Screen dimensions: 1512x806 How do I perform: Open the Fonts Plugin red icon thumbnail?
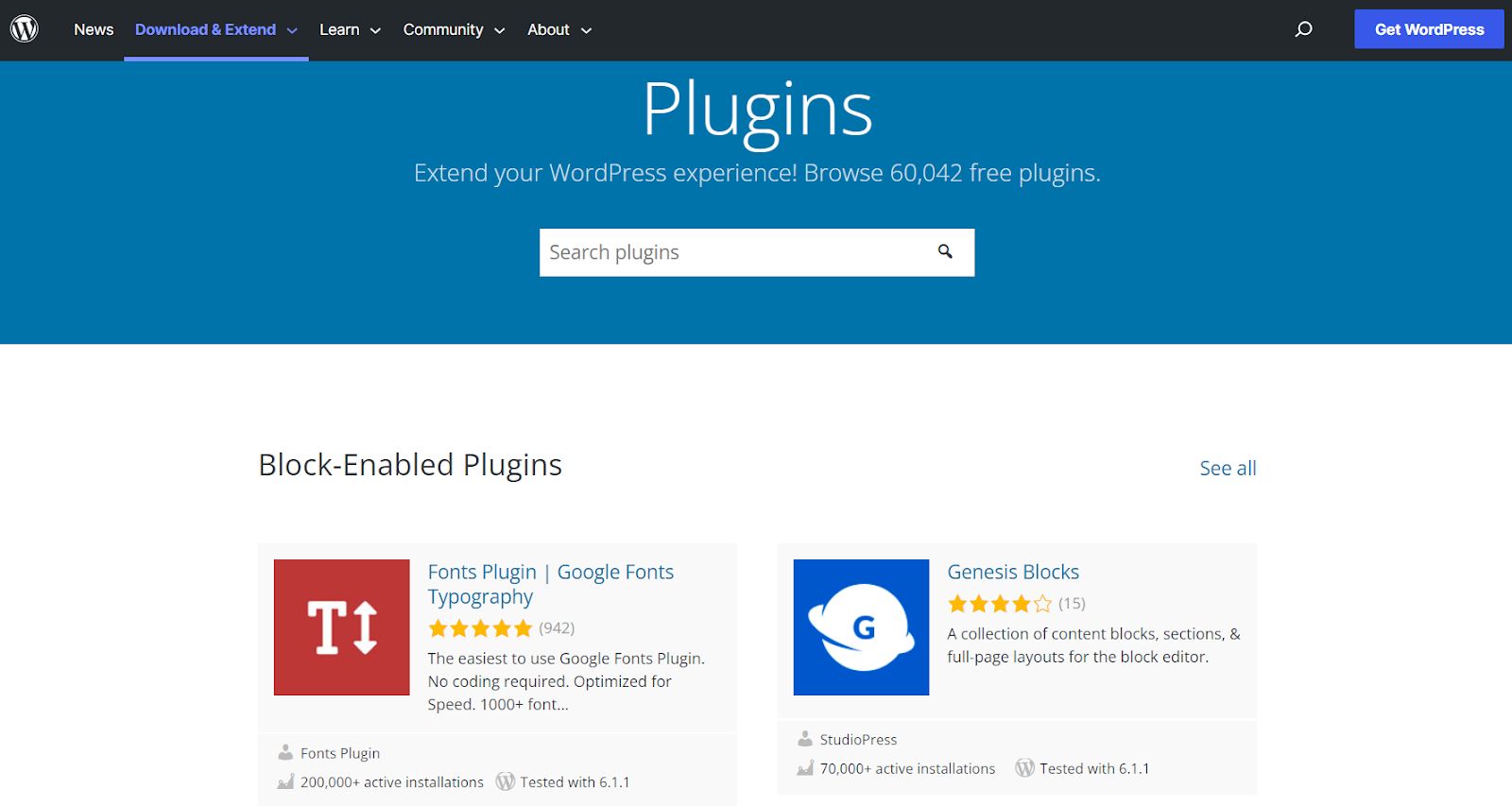[x=342, y=627]
